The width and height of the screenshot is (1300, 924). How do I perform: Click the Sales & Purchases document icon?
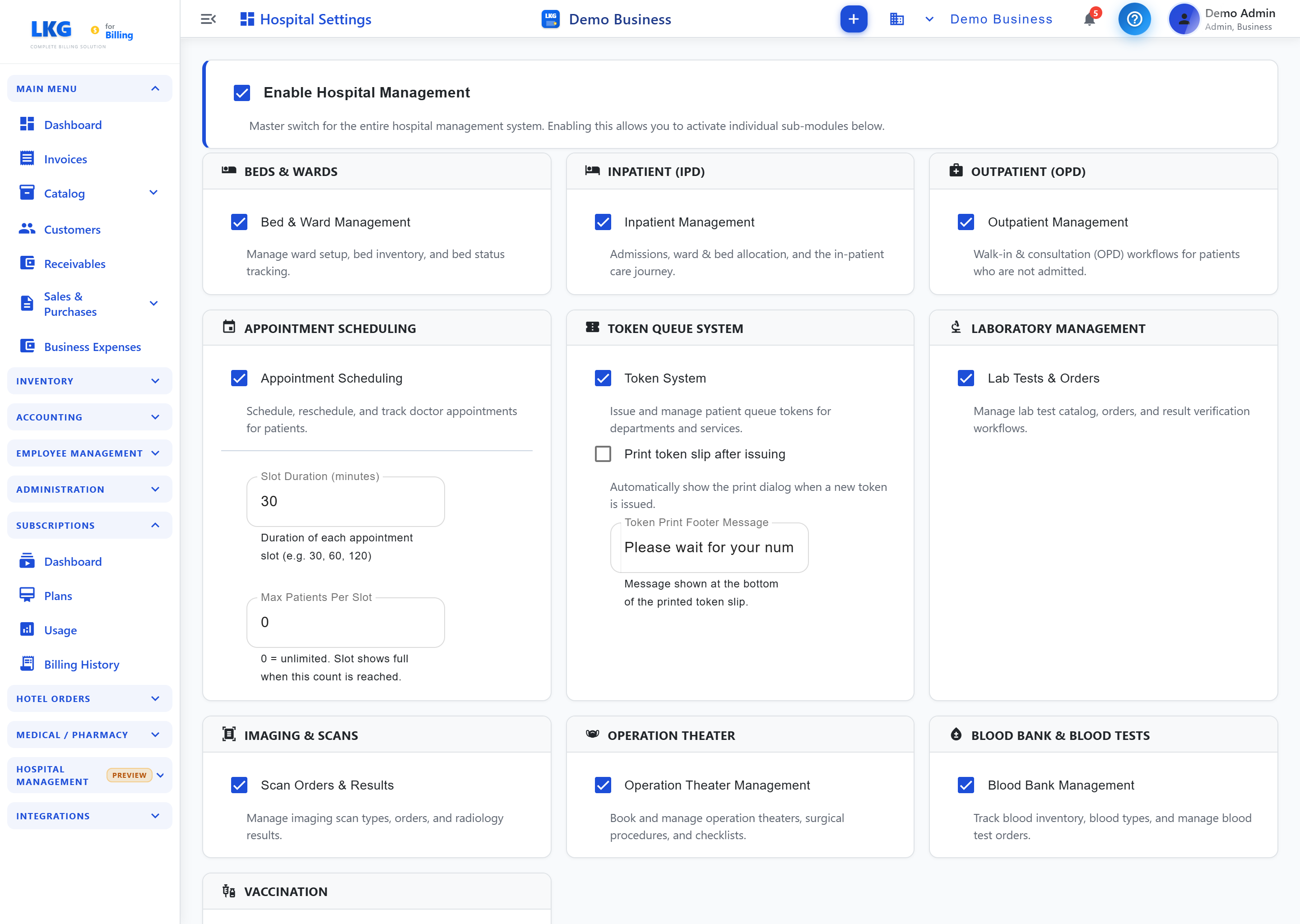click(27, 303)
